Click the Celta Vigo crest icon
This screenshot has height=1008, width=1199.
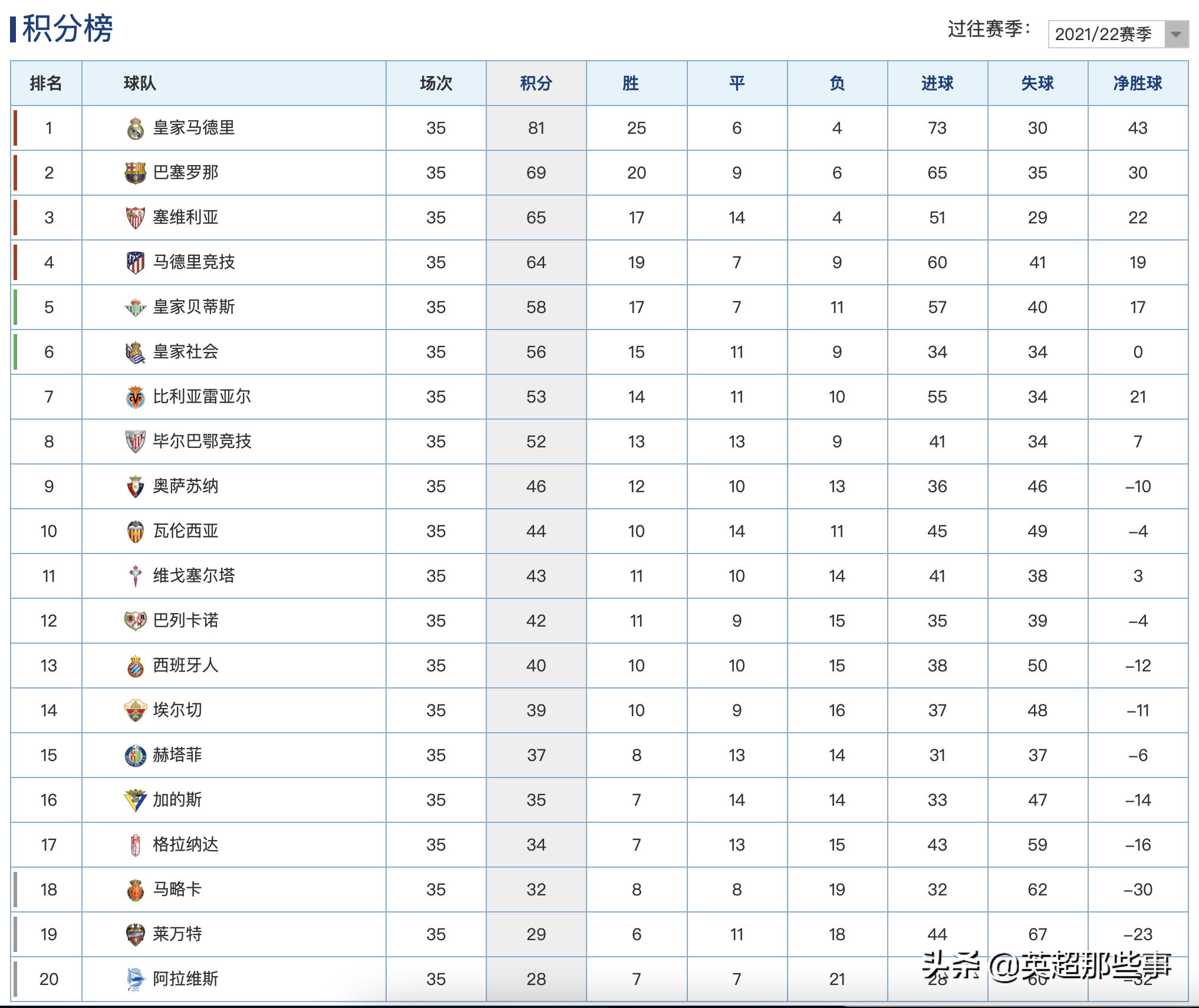136,577
